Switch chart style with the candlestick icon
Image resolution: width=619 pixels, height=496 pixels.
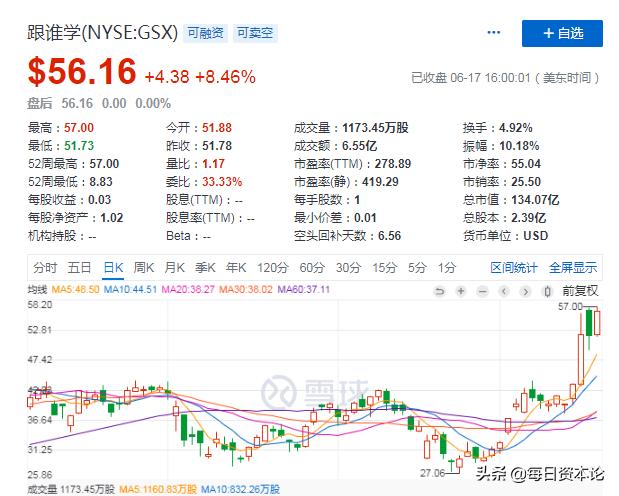[547, 291]
